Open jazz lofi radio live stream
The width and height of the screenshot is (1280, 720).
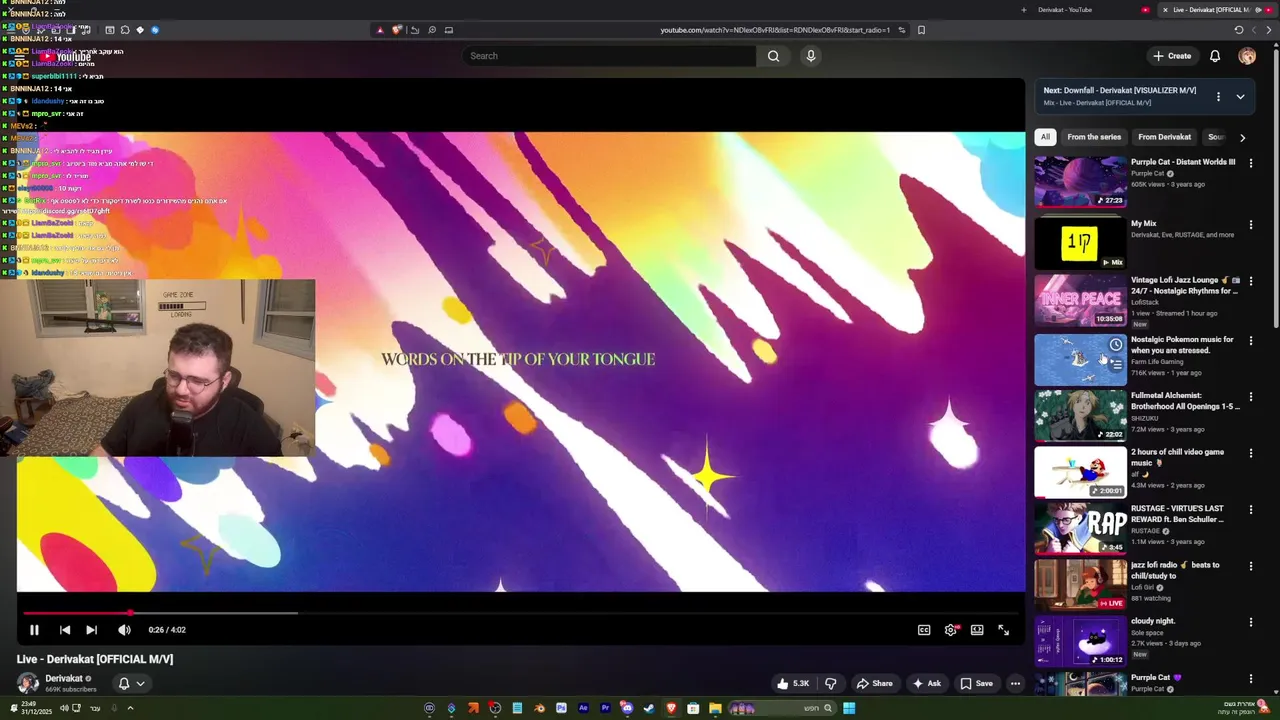click(1080, 585)
